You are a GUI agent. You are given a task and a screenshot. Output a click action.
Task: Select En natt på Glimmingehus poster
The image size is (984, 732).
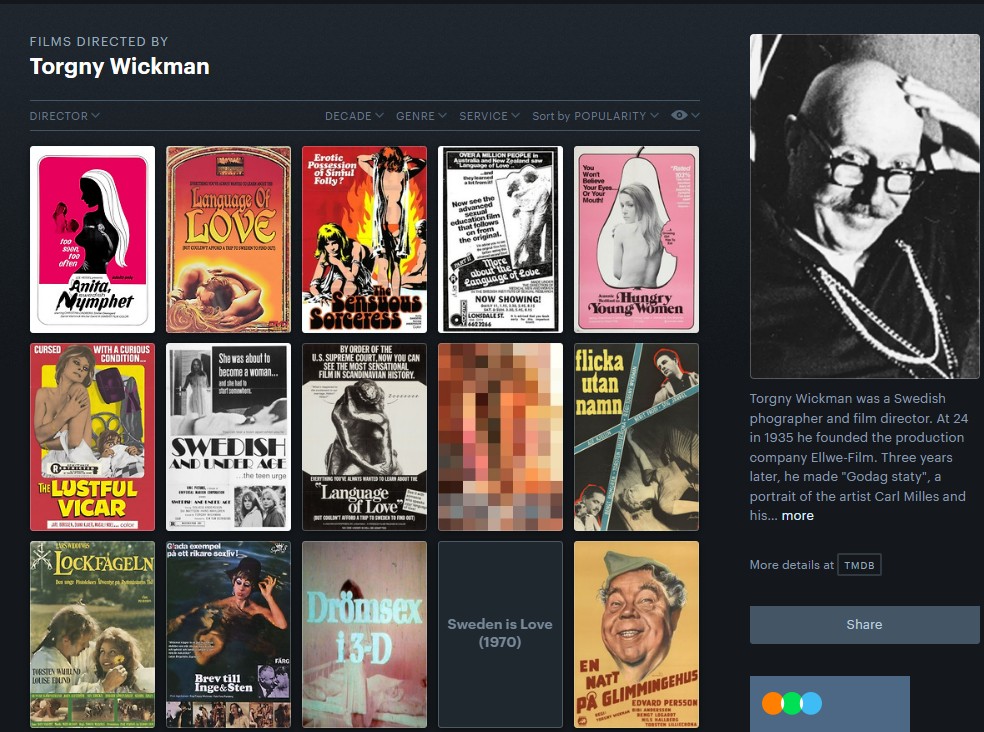[x=636, y=634]
